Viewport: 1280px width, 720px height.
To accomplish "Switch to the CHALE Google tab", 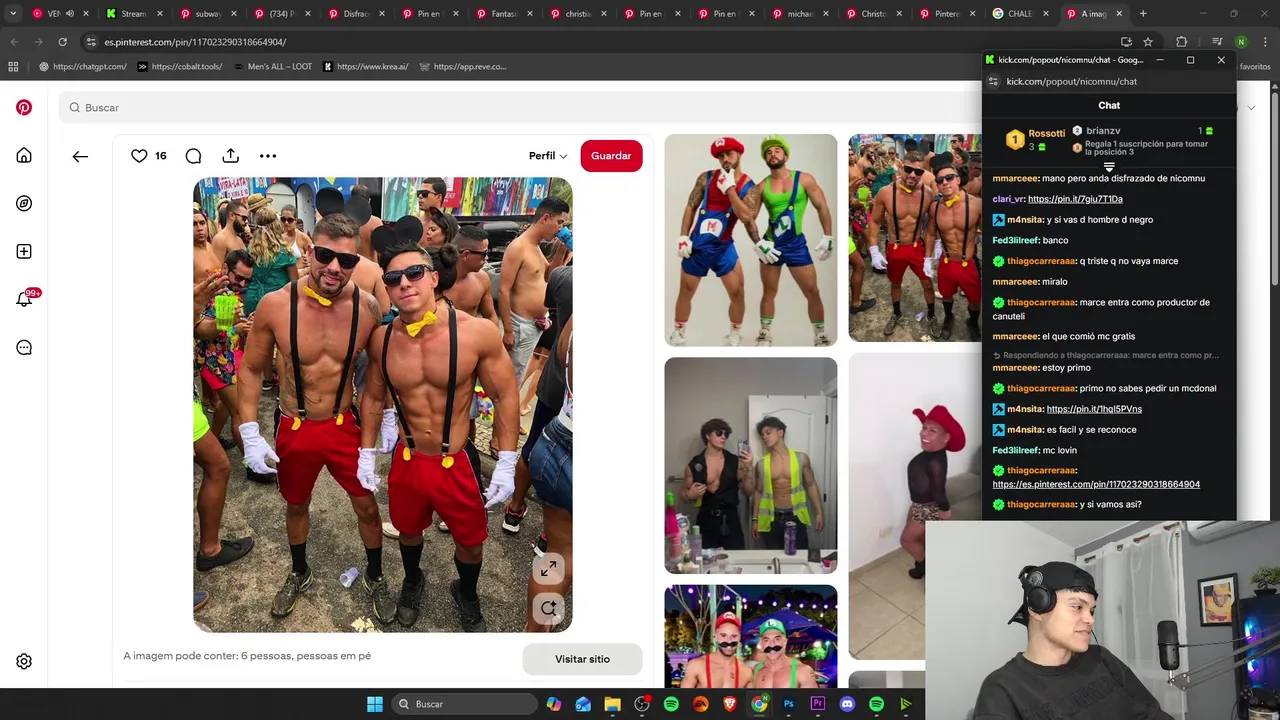I will 1020,14.
